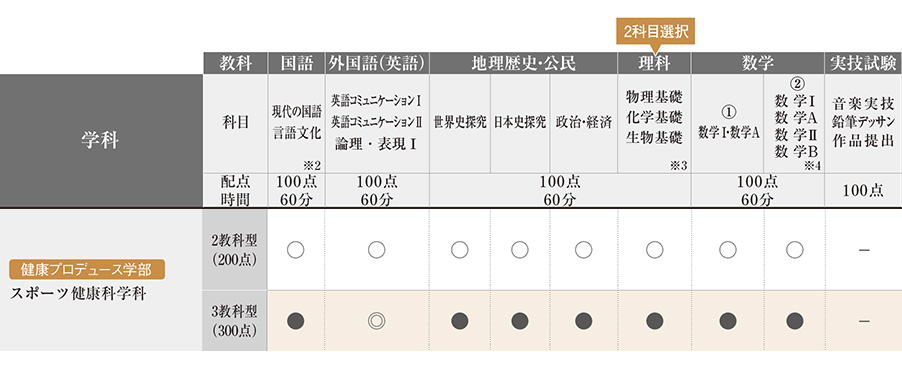Click 世界史探究 open circle in 2教科型
The width and height of the screenshot is (902, 380).
pyautogui.click(x=460, y=250)
